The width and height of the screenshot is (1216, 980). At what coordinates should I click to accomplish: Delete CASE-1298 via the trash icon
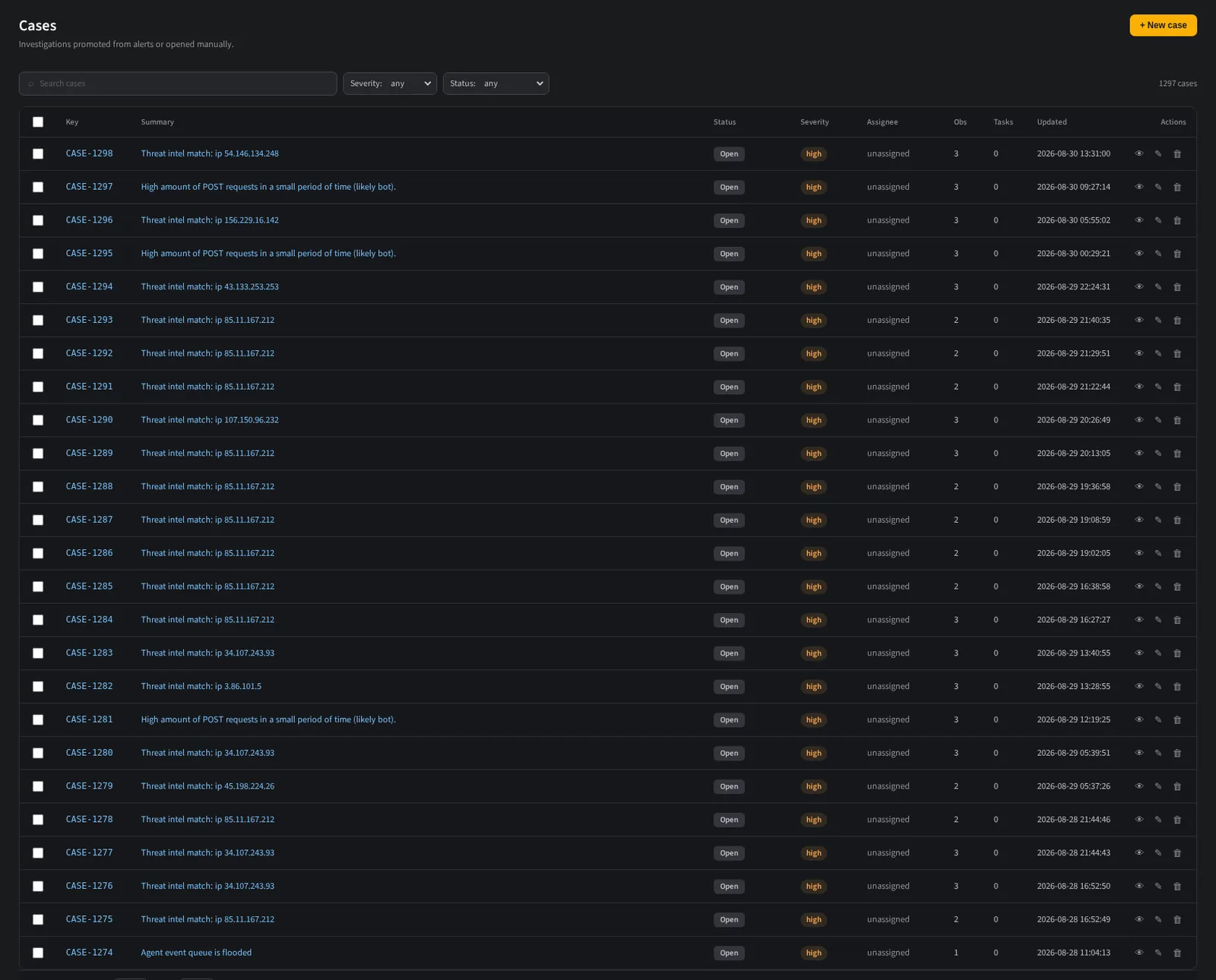click(1177, 153)
